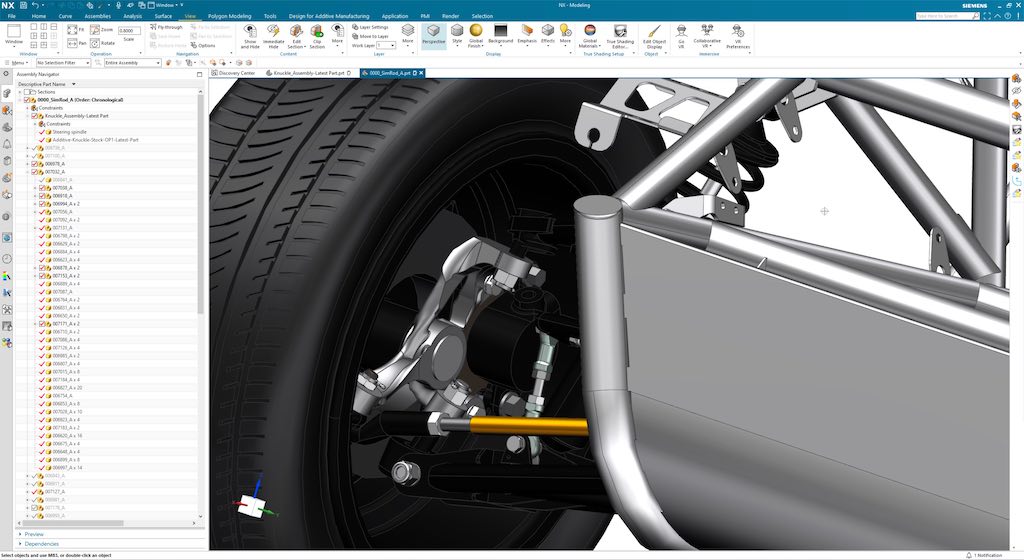Click the Scale value field
The image size is (1024, 560).
point(129,31)
